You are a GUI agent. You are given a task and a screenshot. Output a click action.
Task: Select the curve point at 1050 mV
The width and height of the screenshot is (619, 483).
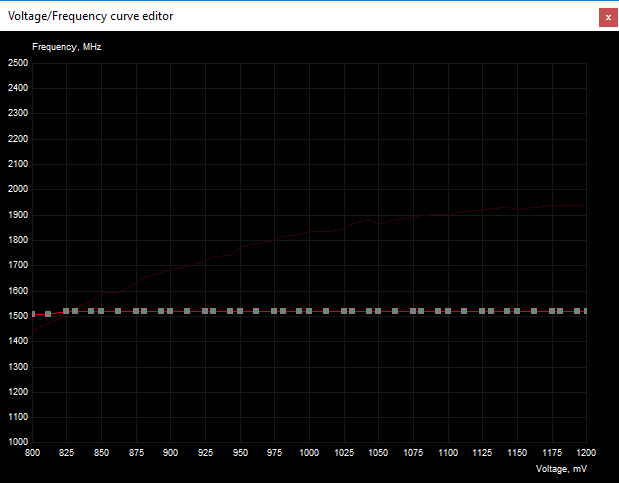tap(378, 311)
